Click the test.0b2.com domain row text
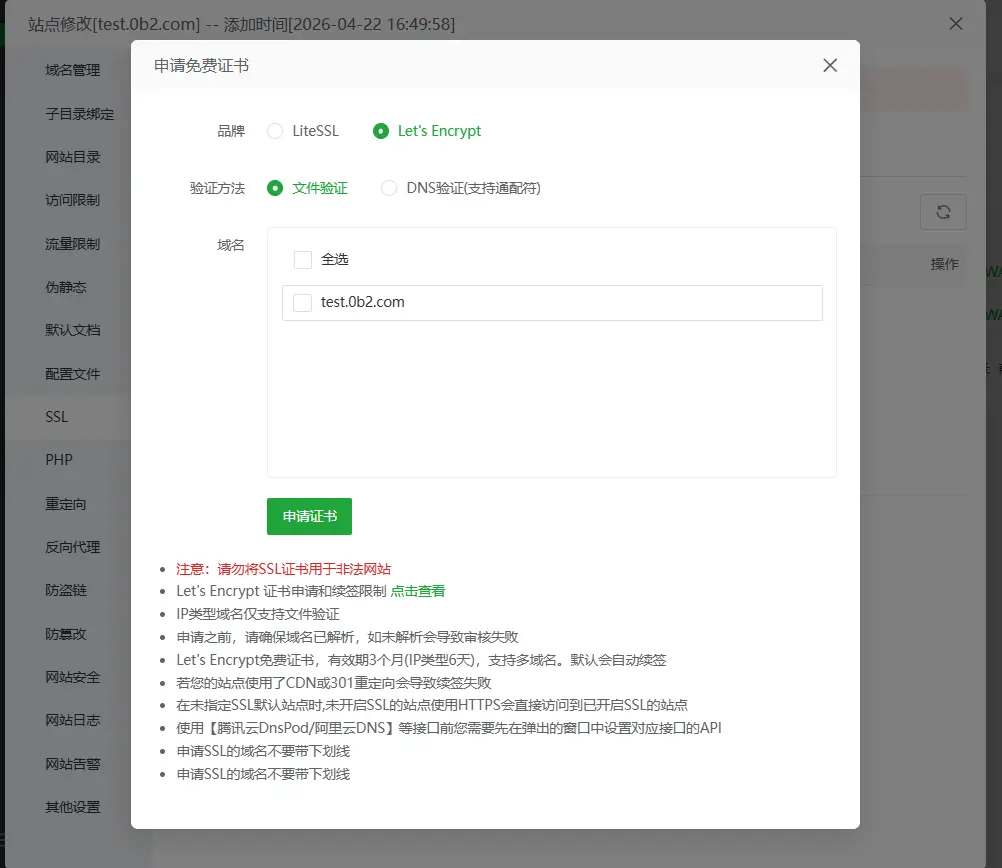The image size is (1002, 868). [x=362, y=302]
